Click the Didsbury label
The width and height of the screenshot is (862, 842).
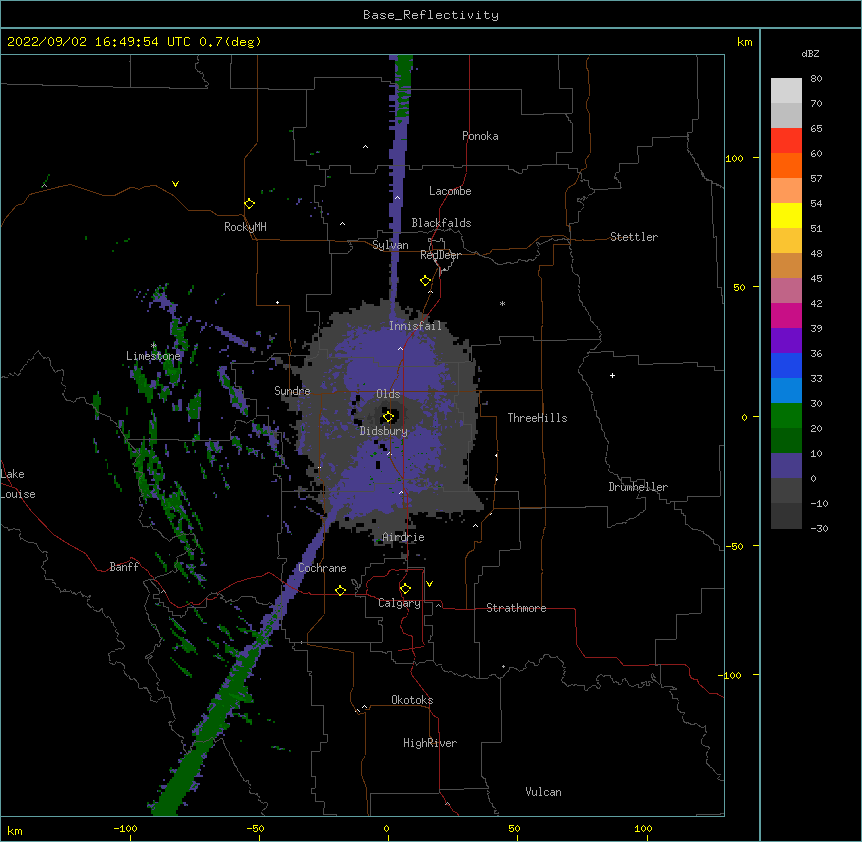(384, 431)
